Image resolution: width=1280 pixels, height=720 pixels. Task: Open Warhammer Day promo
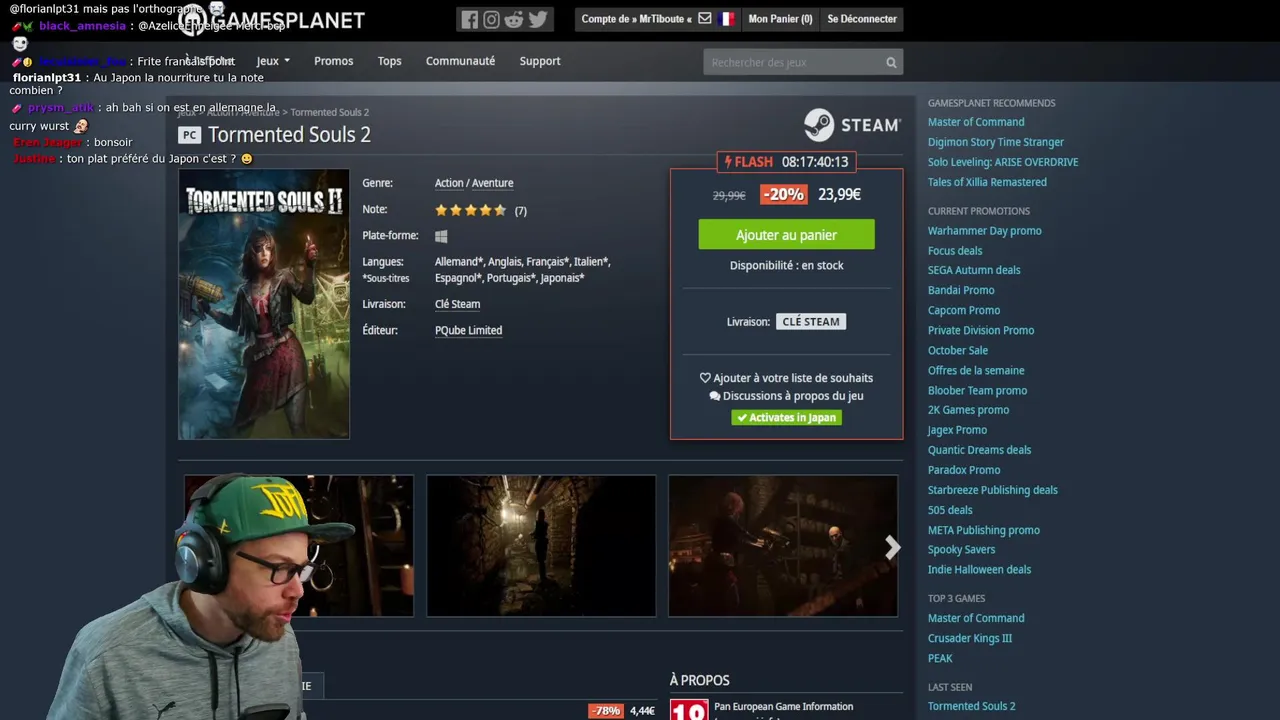click(985, 231)
